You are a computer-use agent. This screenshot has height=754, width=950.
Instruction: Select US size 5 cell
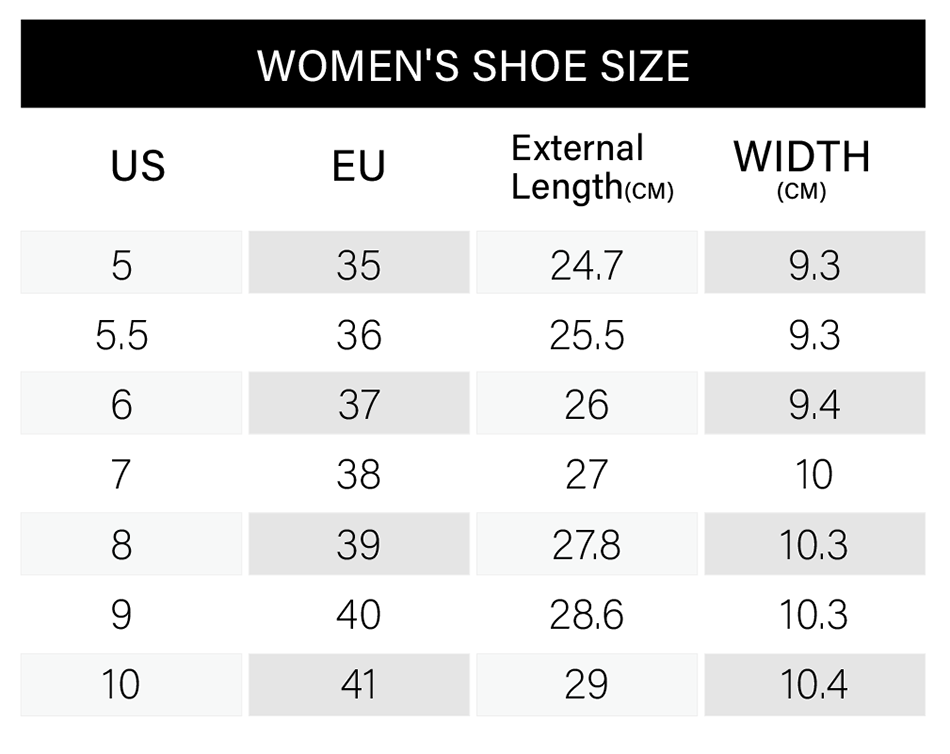click(x=131, y=262)
